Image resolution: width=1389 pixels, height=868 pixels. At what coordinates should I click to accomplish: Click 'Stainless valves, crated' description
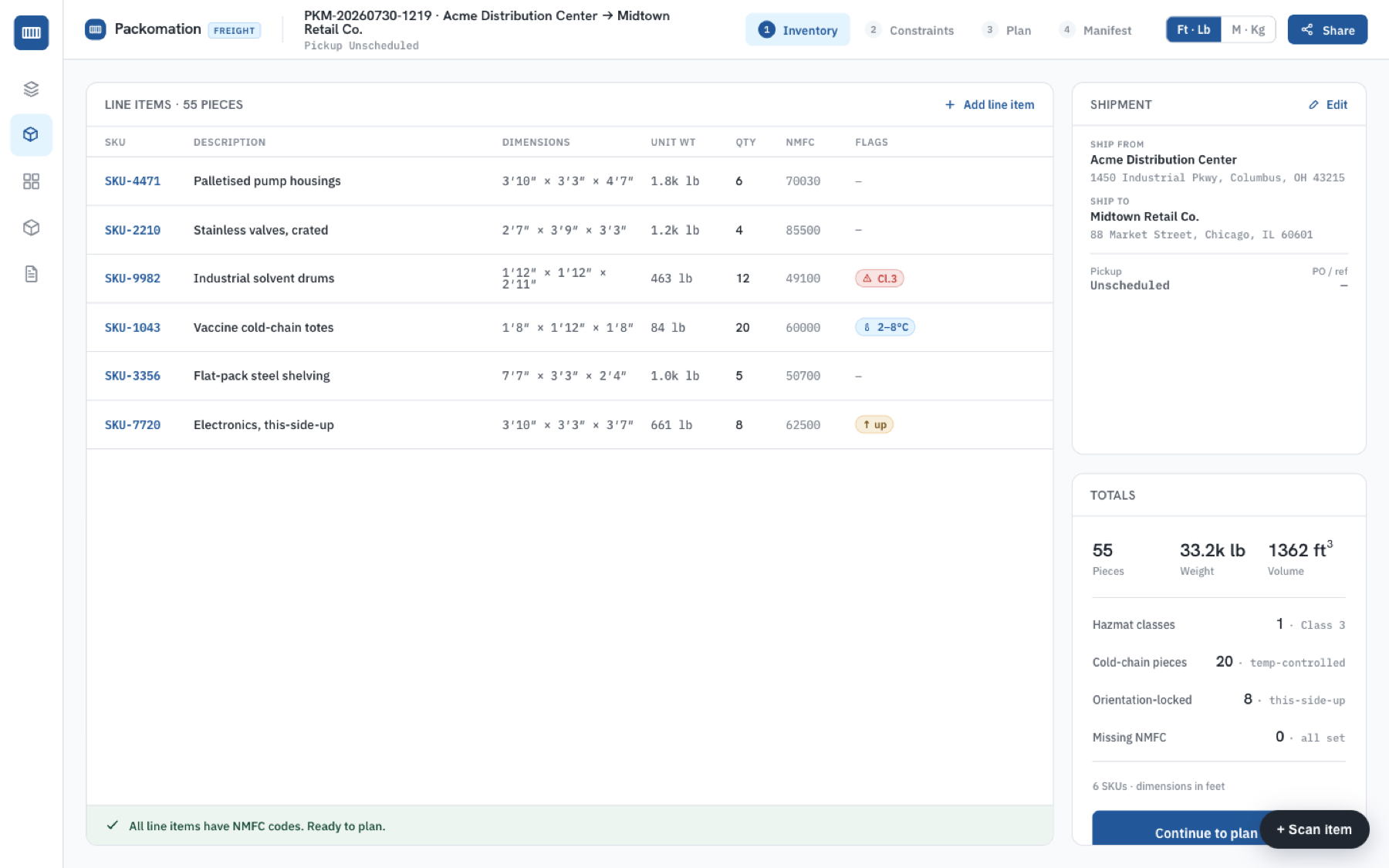tap(261, 230)
